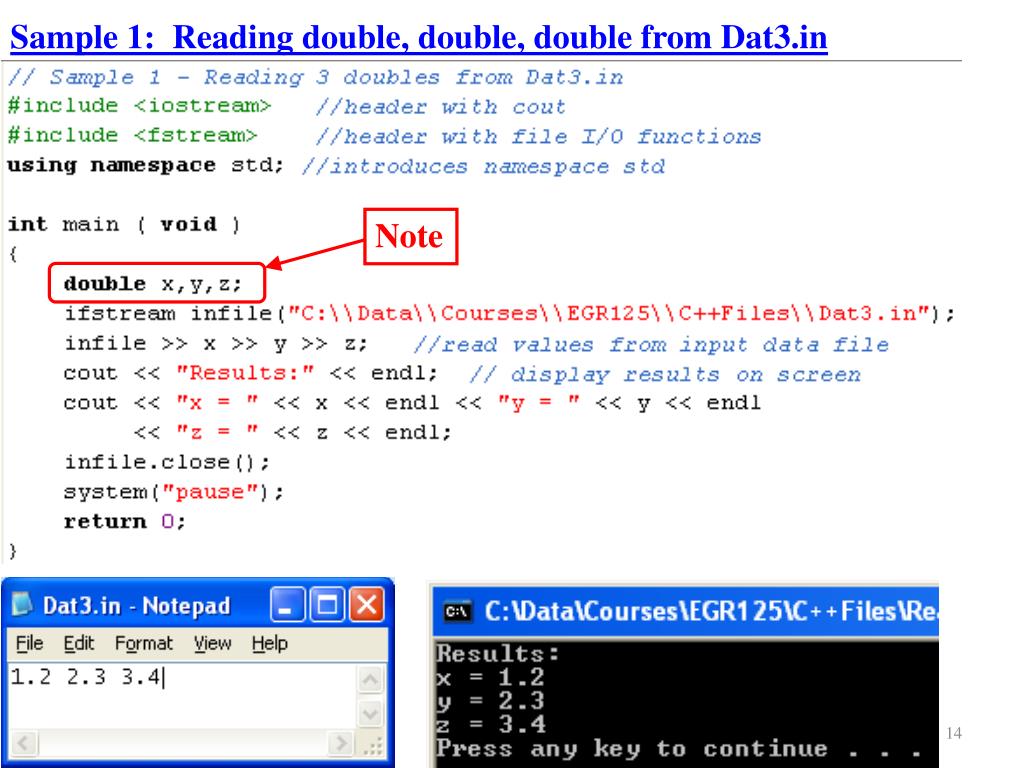Click 'y = 2.3' in console output
This screenshot has height=768, width=1024.
(490, 701)
